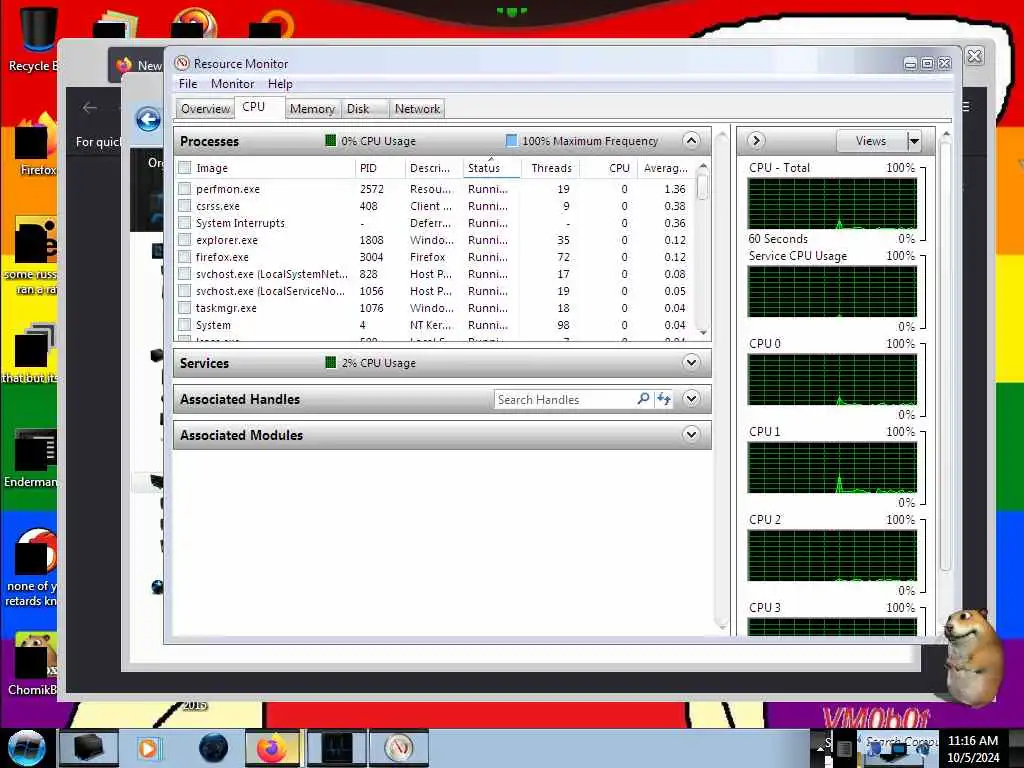Click the green CPU Usage indicator in Services
This screenshot has height=768, width=1024.
pyautogui.click(x=330, y=362)
